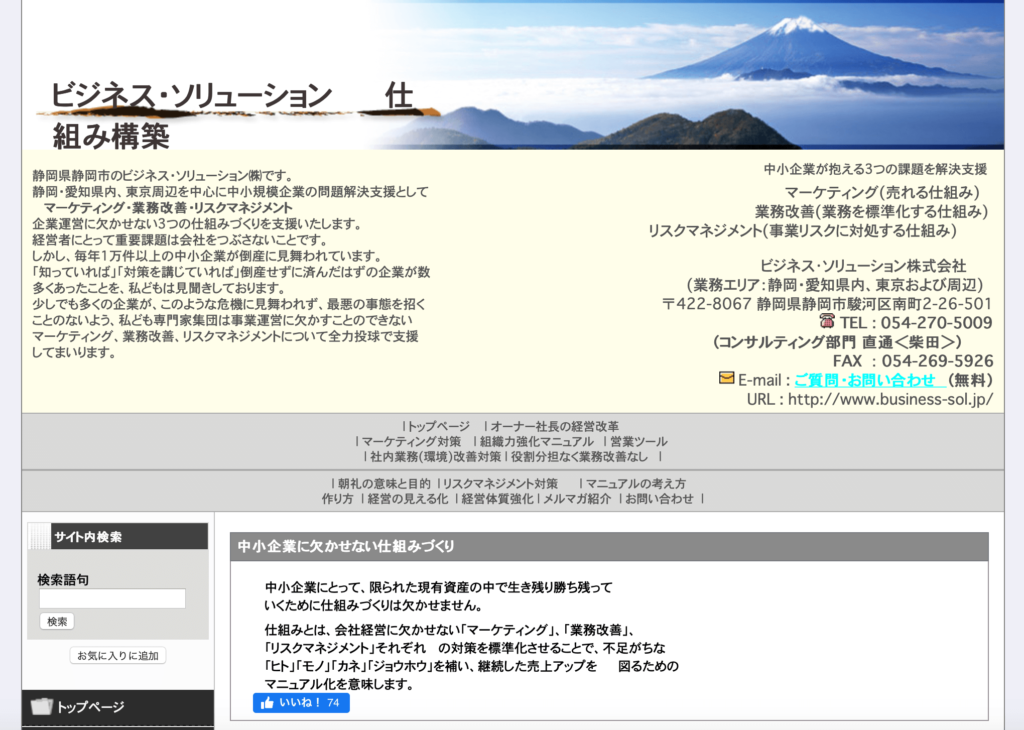Open 経営体質強化 link
The width and height of the screenshot is (1024, 730).
click(497, 499)
